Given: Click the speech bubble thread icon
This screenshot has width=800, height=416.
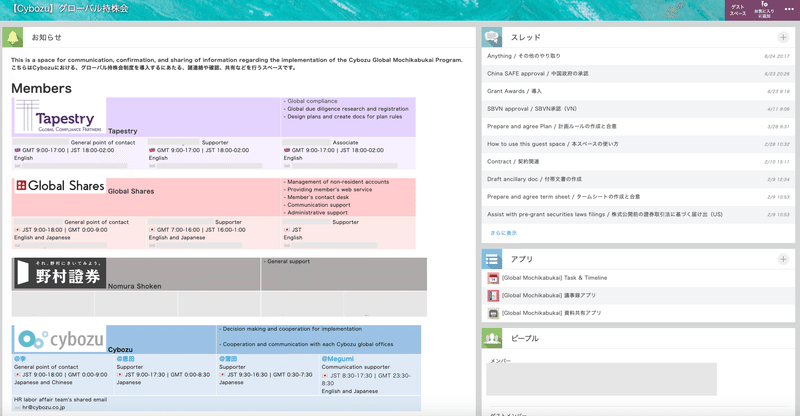Looking at the screenshot, I should pos(492,37).
